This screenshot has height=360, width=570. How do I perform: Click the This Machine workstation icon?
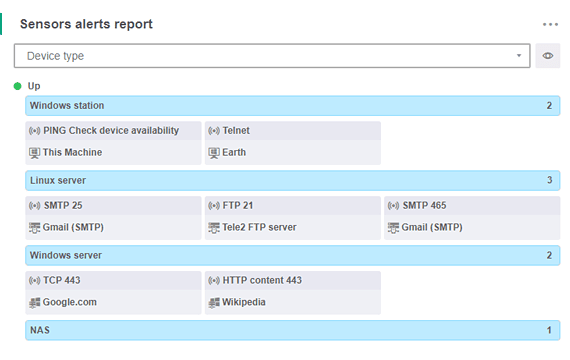click(x=35, y=153)
